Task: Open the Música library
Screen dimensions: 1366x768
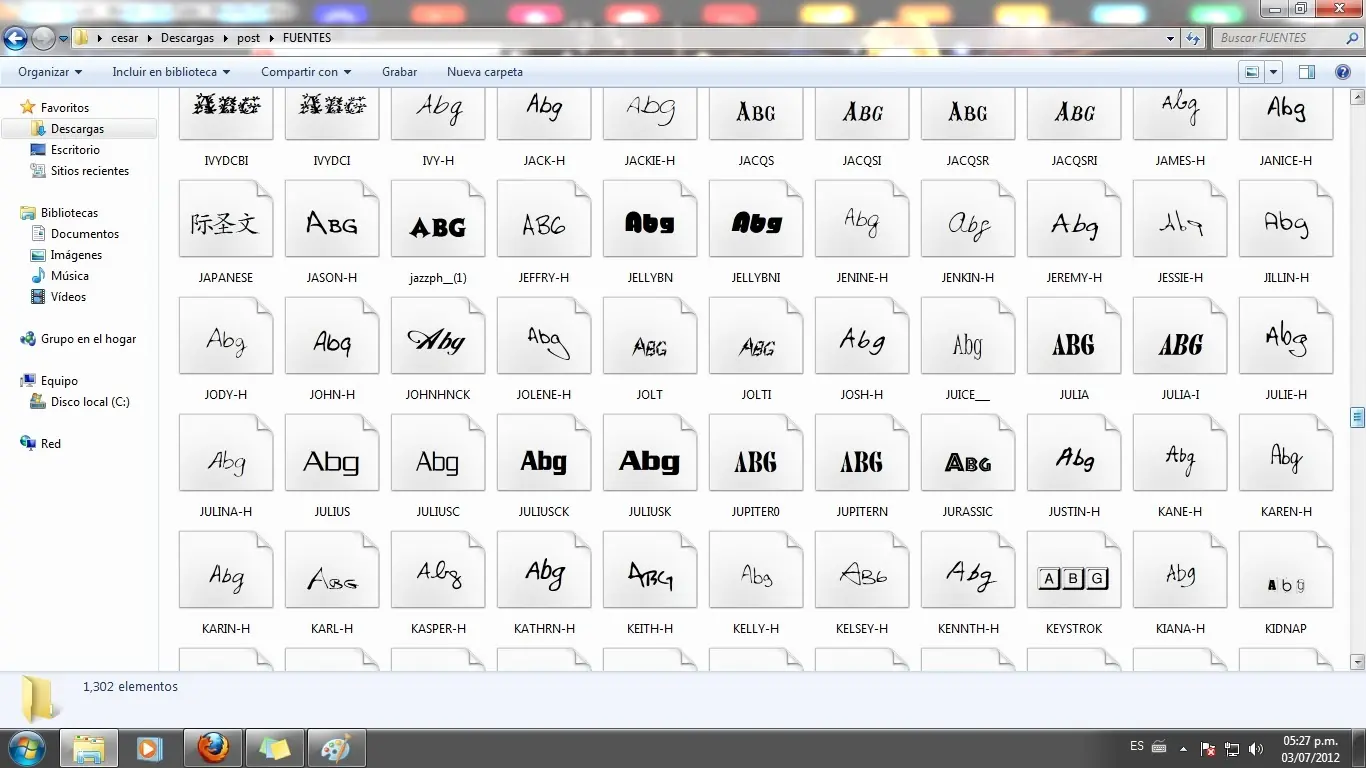Action: coord(70,276)
